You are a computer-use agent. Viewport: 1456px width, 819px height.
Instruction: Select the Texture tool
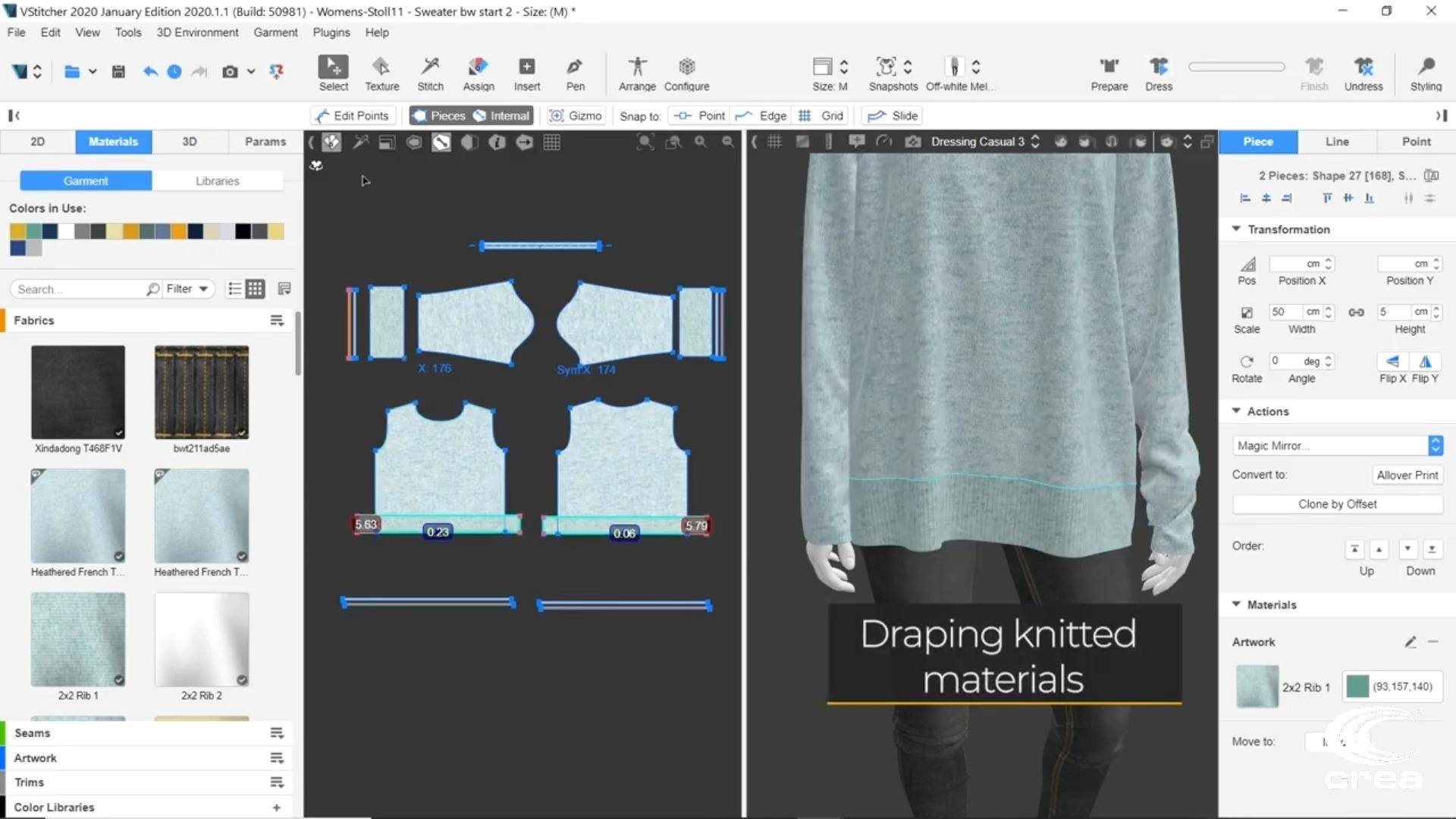tap(381, 74)
